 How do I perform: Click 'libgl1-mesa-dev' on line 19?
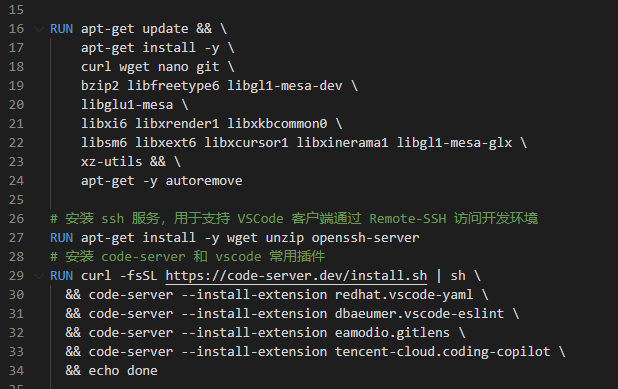(285, 86)
